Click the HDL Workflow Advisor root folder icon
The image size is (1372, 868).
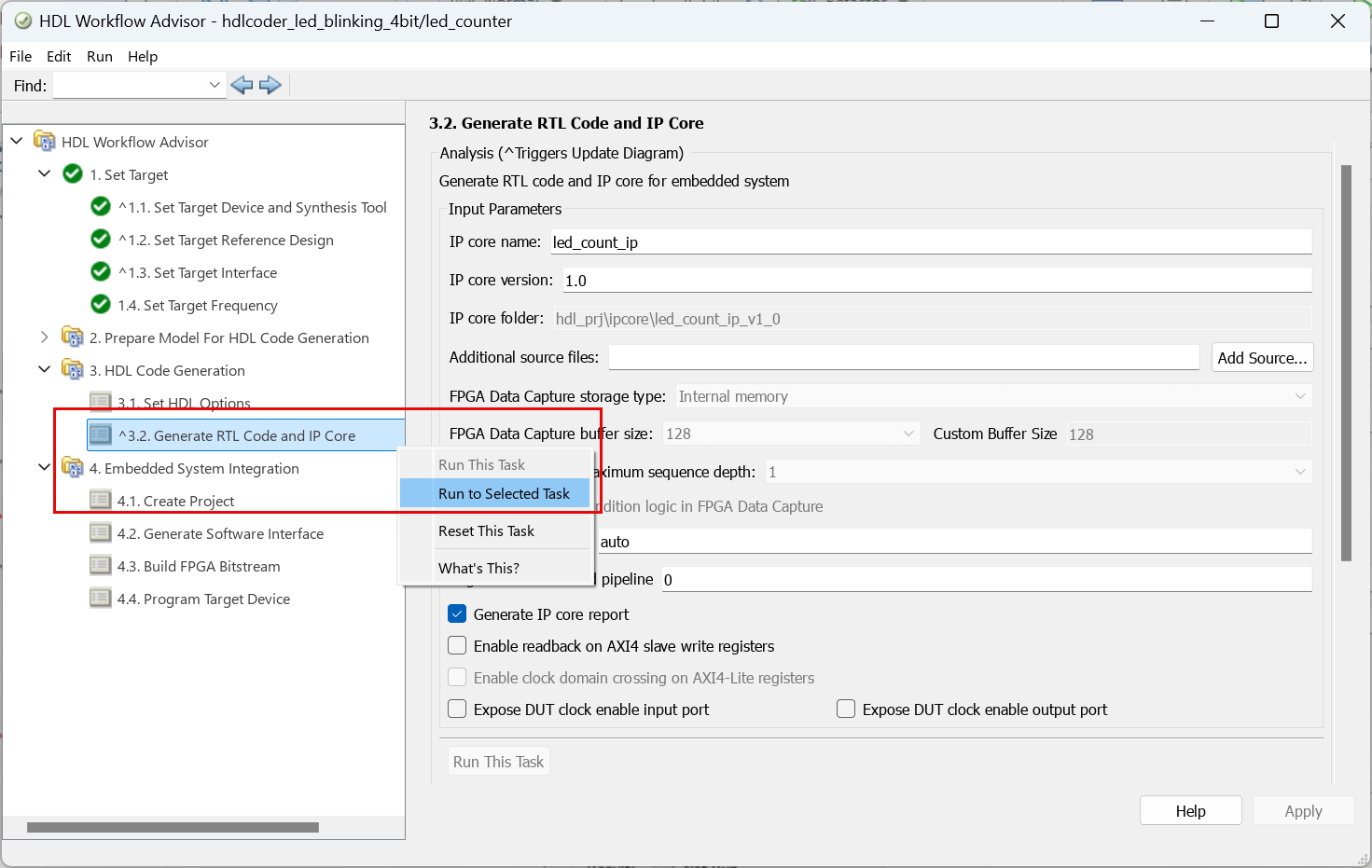tap(44, 142)
